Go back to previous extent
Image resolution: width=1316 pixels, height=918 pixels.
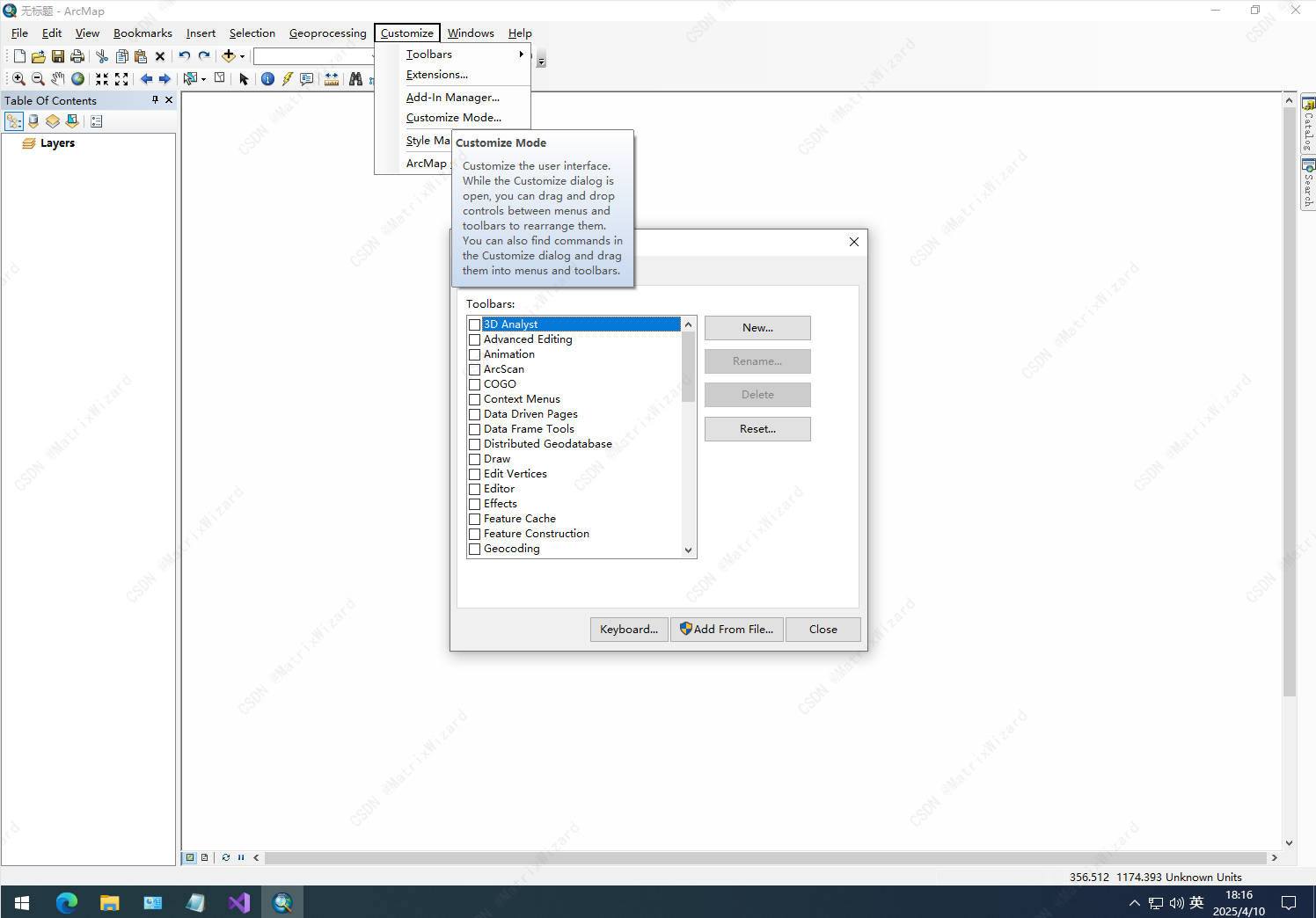point(146,79)
